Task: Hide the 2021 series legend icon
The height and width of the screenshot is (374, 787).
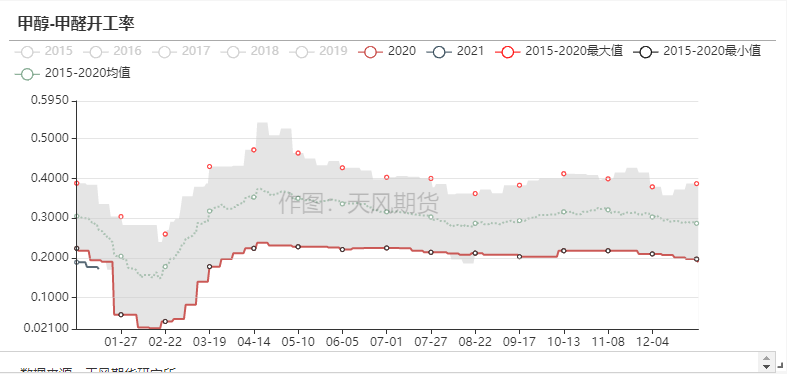Action: [x=439, y=52]
